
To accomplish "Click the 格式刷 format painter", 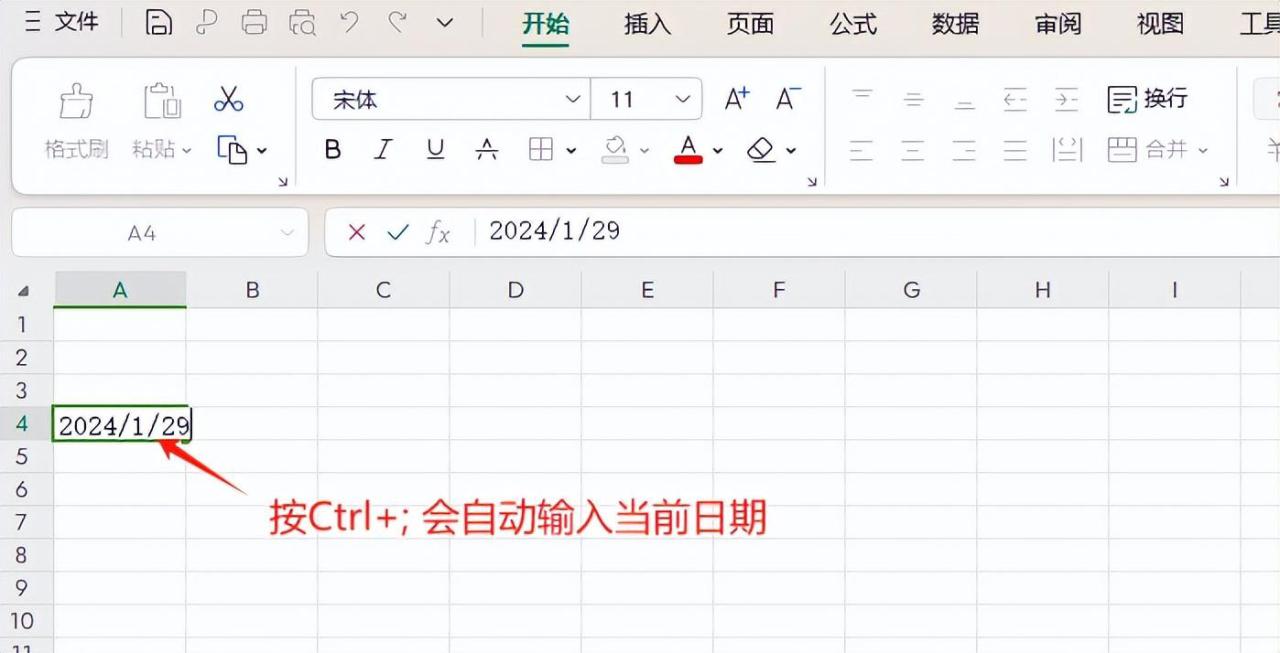I will click(x=76, y=121).
